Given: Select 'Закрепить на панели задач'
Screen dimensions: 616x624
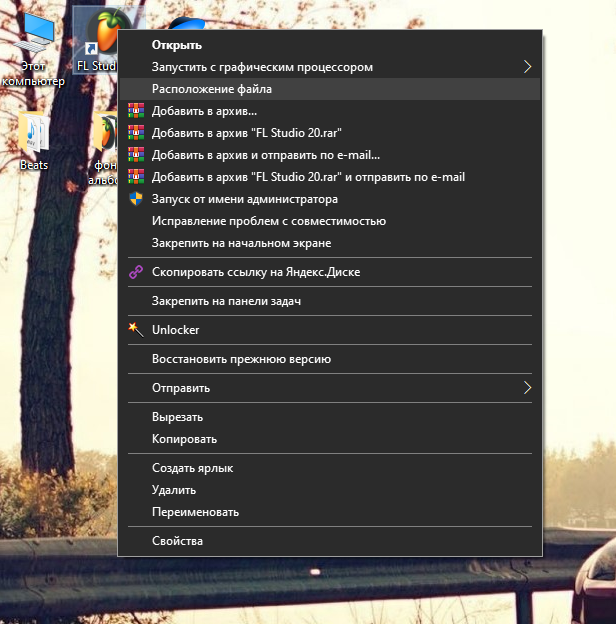Looking at the screenshot, I should coord(329,301).
